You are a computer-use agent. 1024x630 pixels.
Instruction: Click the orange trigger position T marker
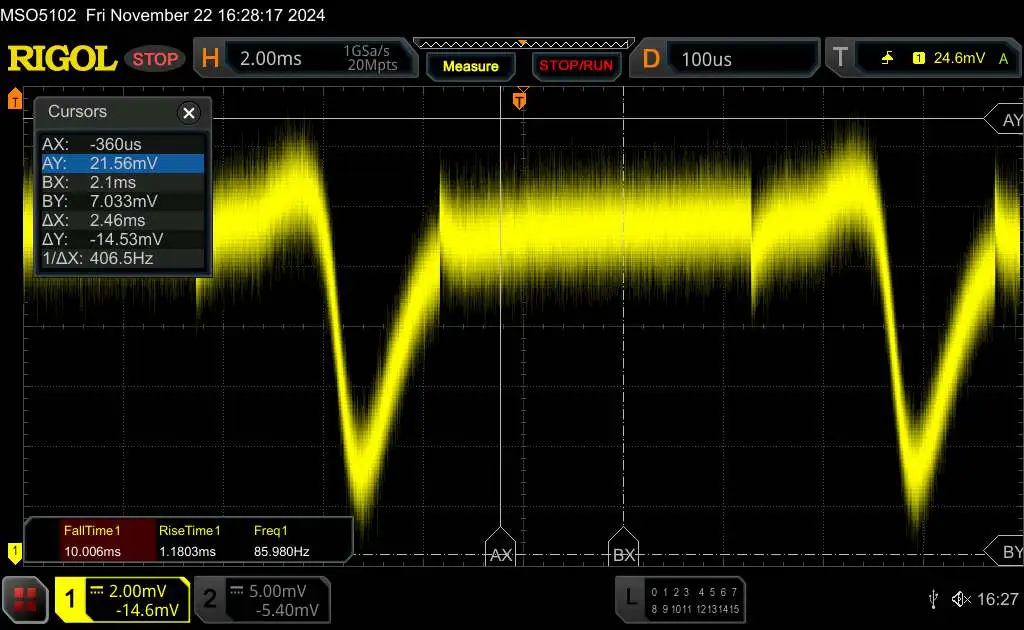tap(519, 100)
